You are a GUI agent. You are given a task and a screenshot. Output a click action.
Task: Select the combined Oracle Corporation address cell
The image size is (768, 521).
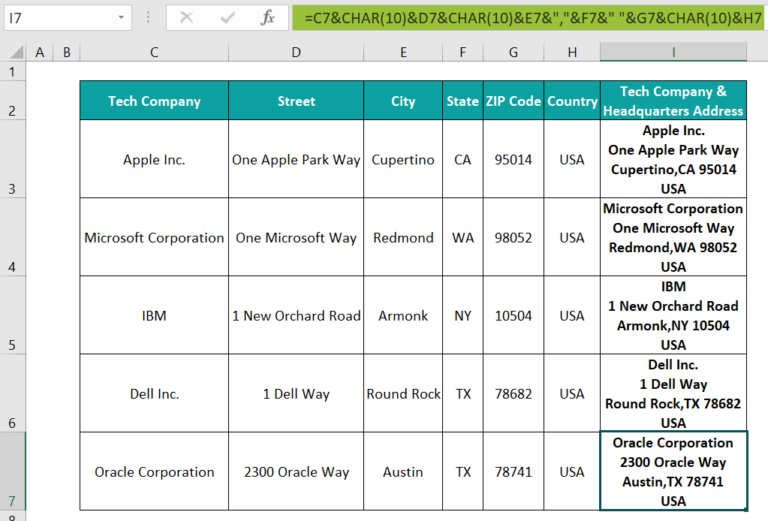pos(673,472)
